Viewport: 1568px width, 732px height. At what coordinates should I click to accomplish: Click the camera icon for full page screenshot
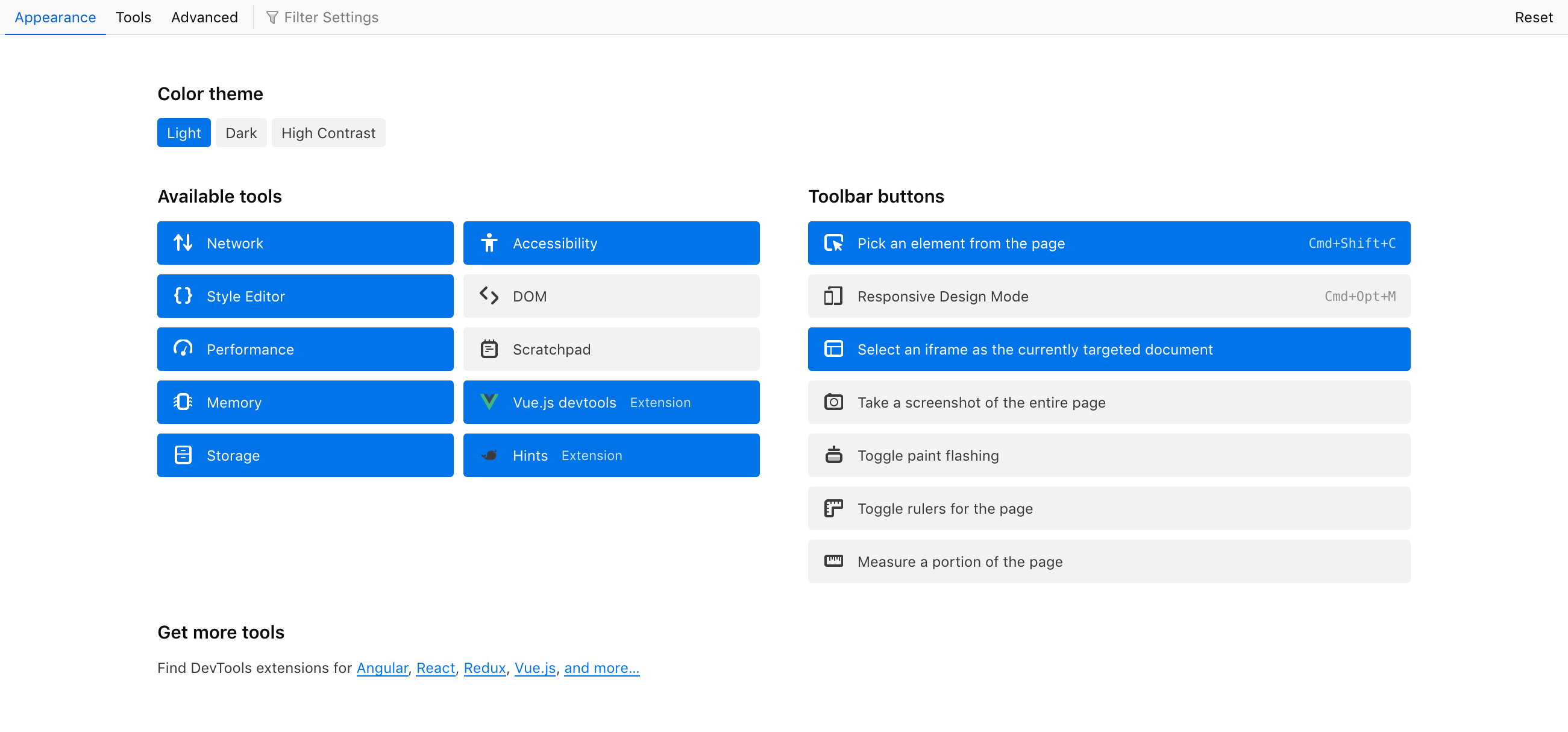[834, 402]
